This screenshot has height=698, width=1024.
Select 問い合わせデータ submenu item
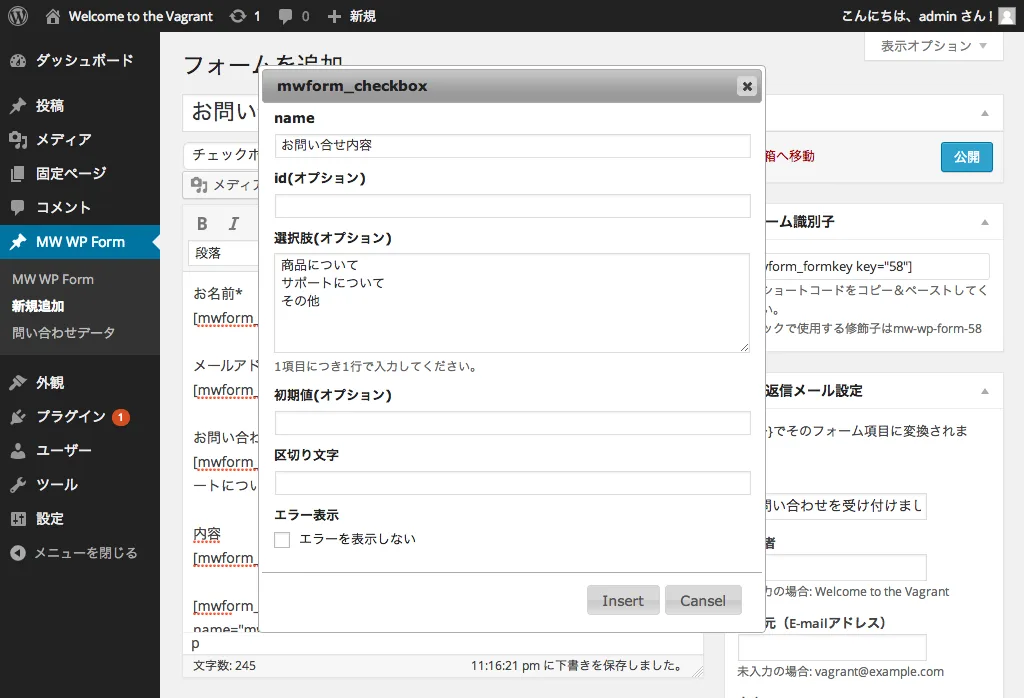click(x=63, y=333)
